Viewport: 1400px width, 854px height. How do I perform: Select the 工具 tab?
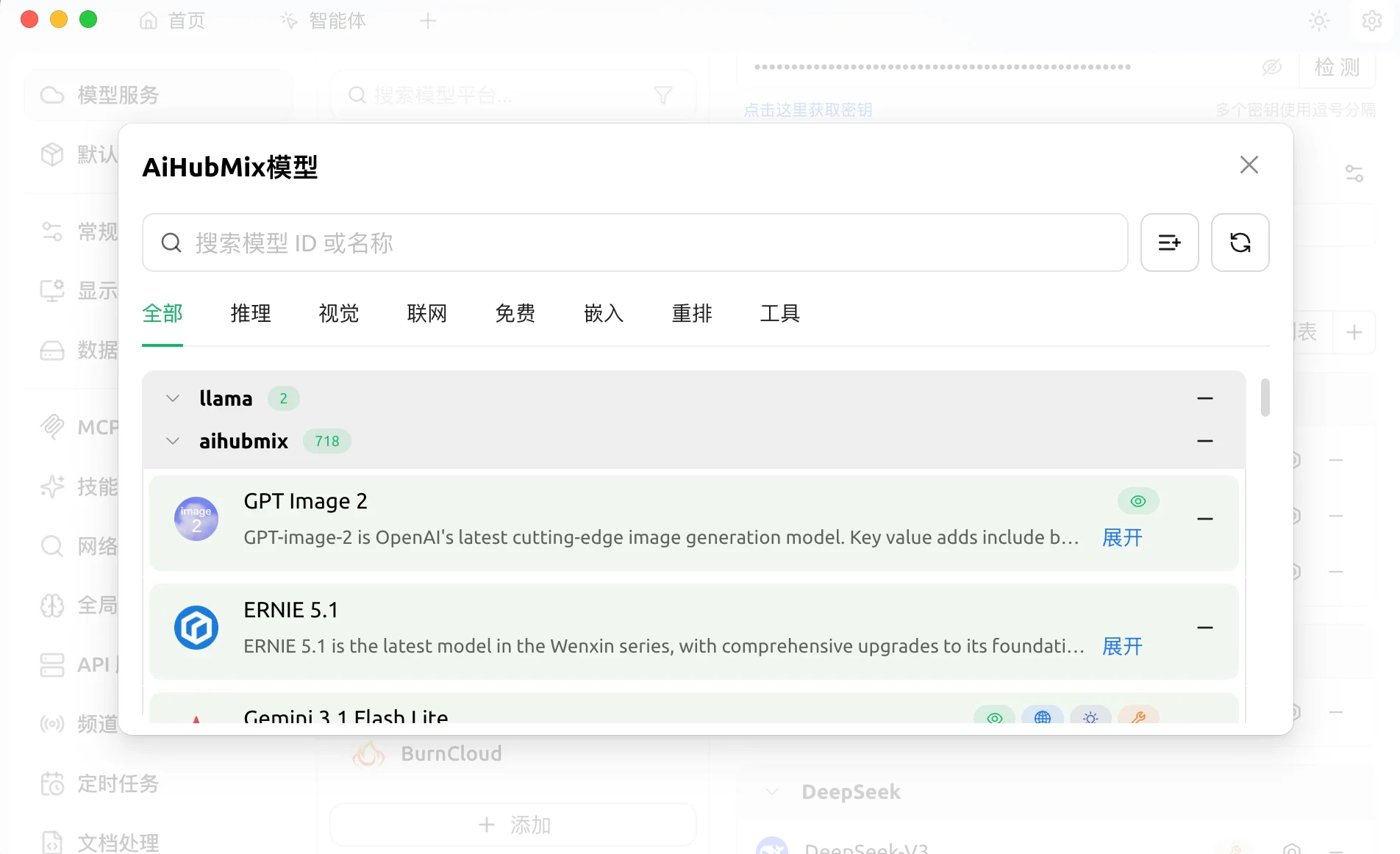pyautogui.click(x=780, y=314)
